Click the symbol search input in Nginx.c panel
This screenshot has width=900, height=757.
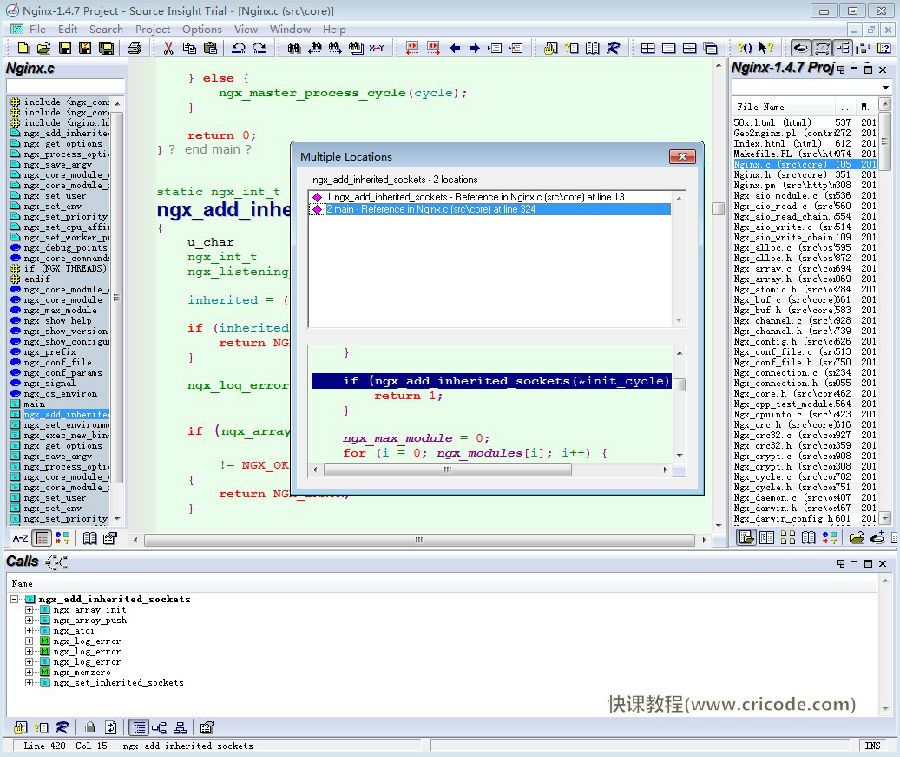pos(65,87)
